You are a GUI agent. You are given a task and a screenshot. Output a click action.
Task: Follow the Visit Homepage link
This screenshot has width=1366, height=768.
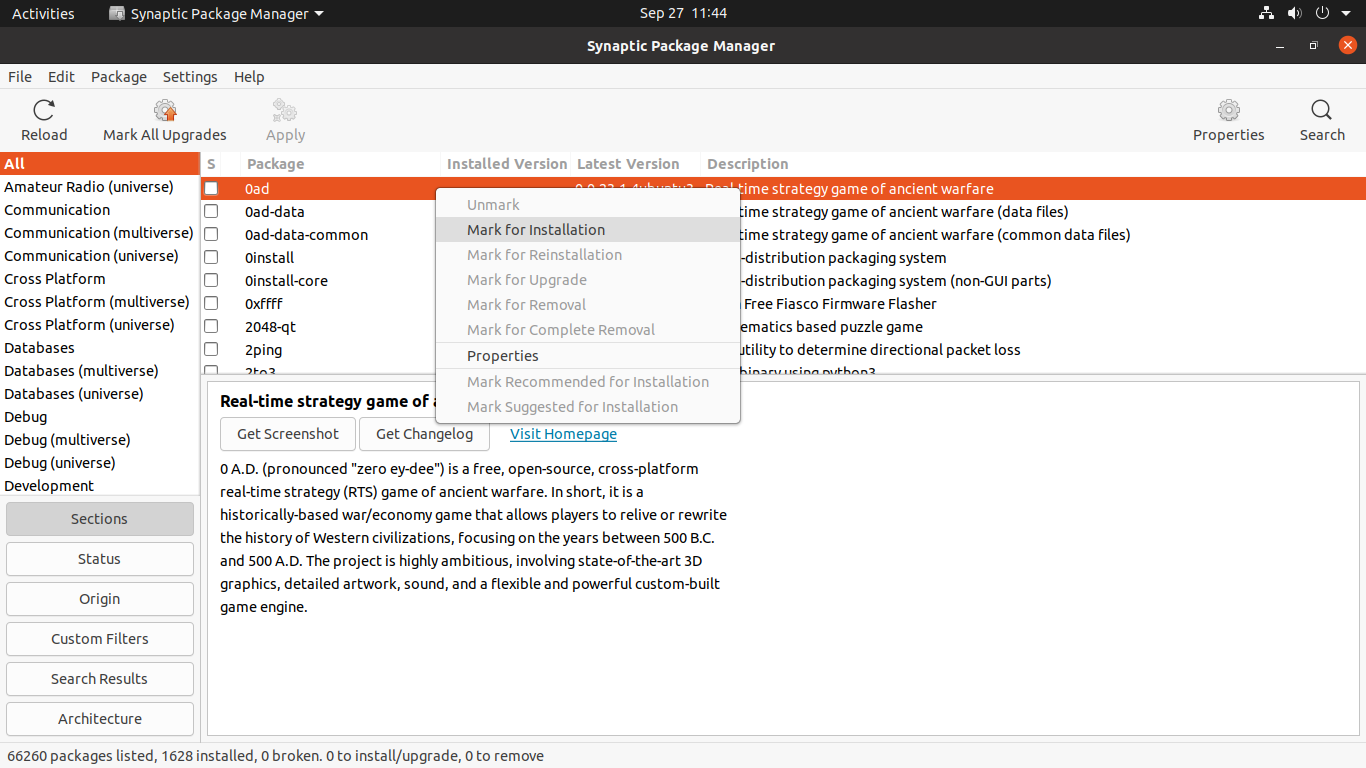point(563,434)
